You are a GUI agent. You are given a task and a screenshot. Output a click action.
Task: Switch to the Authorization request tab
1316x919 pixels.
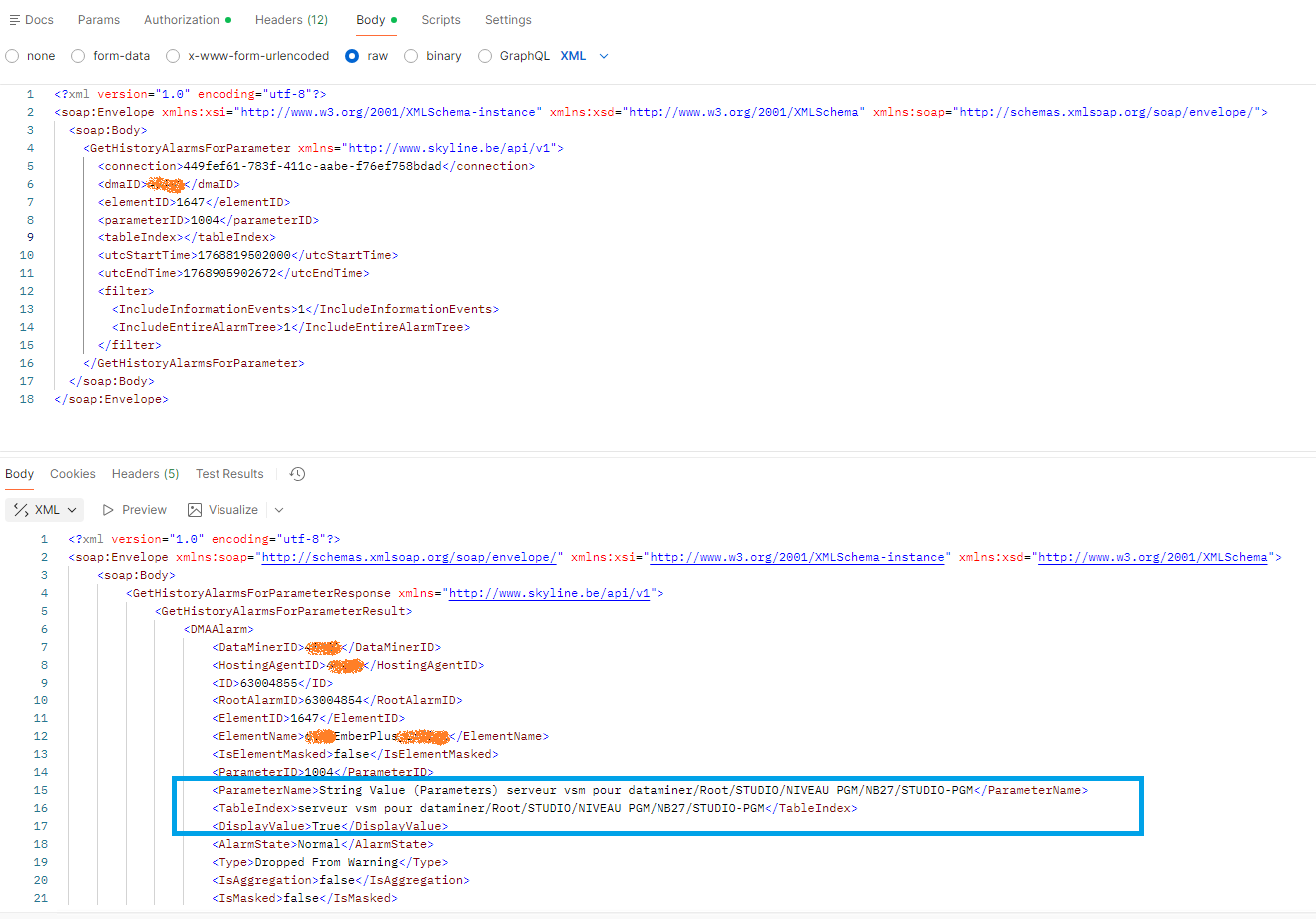tap(182, 20)
